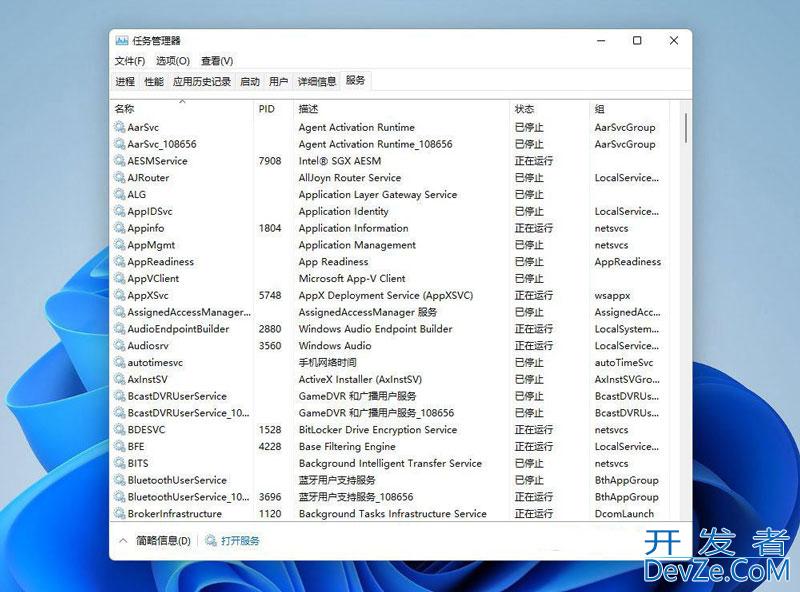Click the gear icon beside AppIDSvc
800x592 pixels.
tap(119, 211)
